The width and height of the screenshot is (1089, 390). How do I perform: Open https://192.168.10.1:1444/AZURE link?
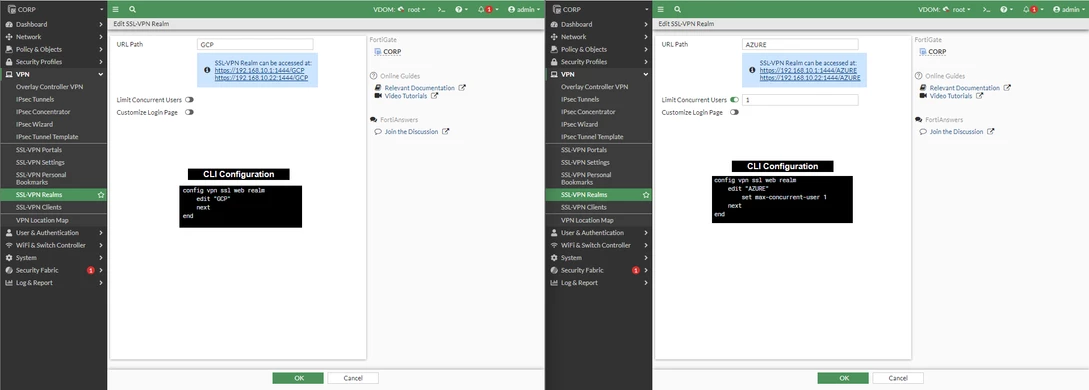808,70
